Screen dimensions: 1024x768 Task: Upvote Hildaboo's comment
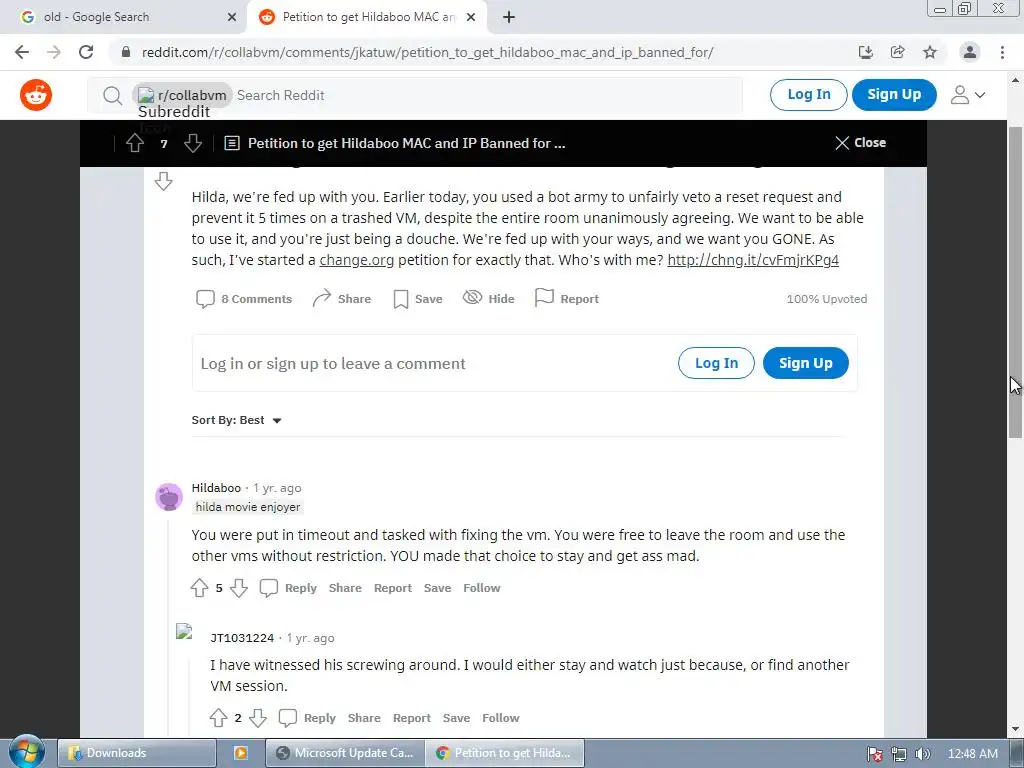[x=199, y=588]
